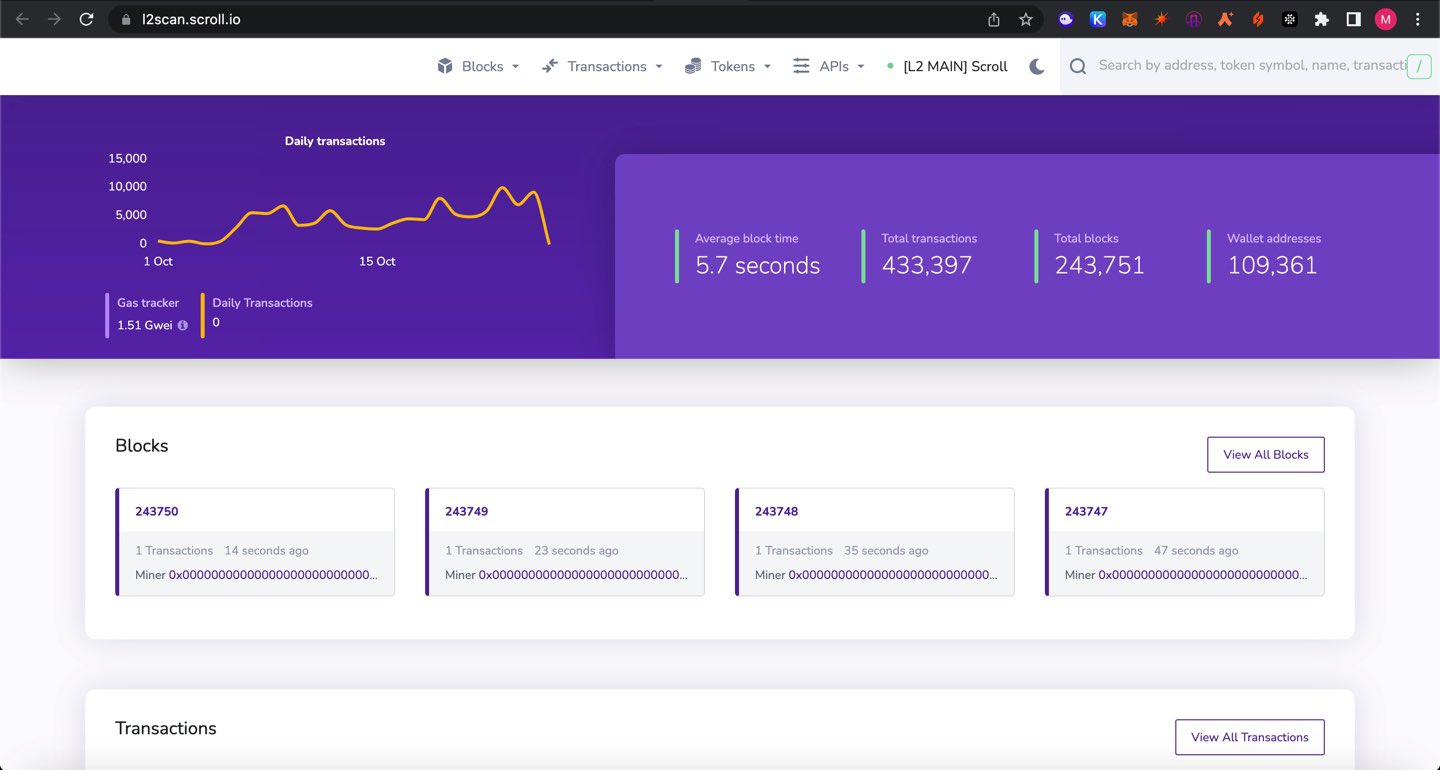Viewport: 1440px width, 770px height.
Task: Open the [L2 MAIN] Scroll network selector
Action: click(x=948, y=66)
